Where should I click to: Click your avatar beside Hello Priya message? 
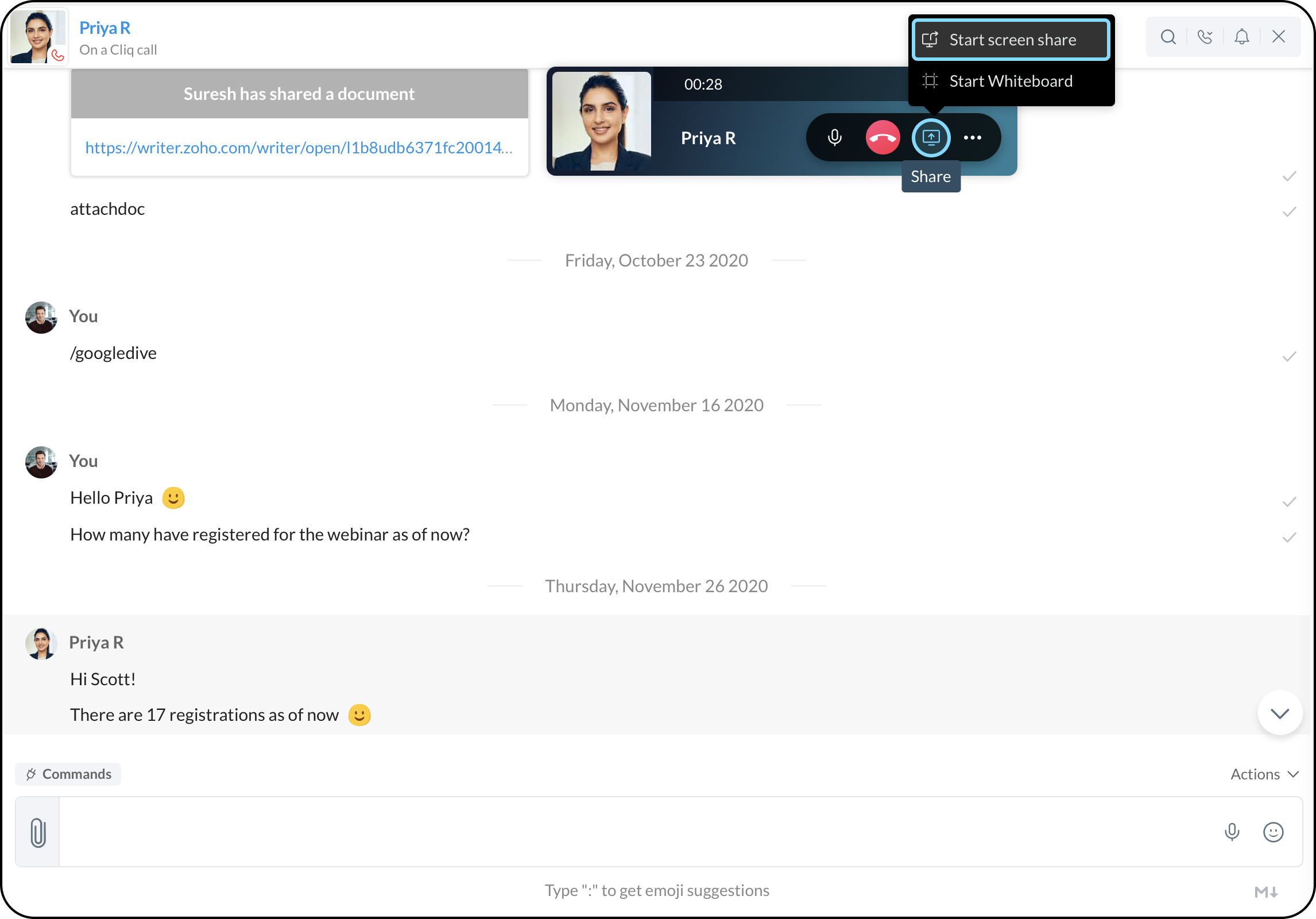pyautogui.click(x=41, y=462)
